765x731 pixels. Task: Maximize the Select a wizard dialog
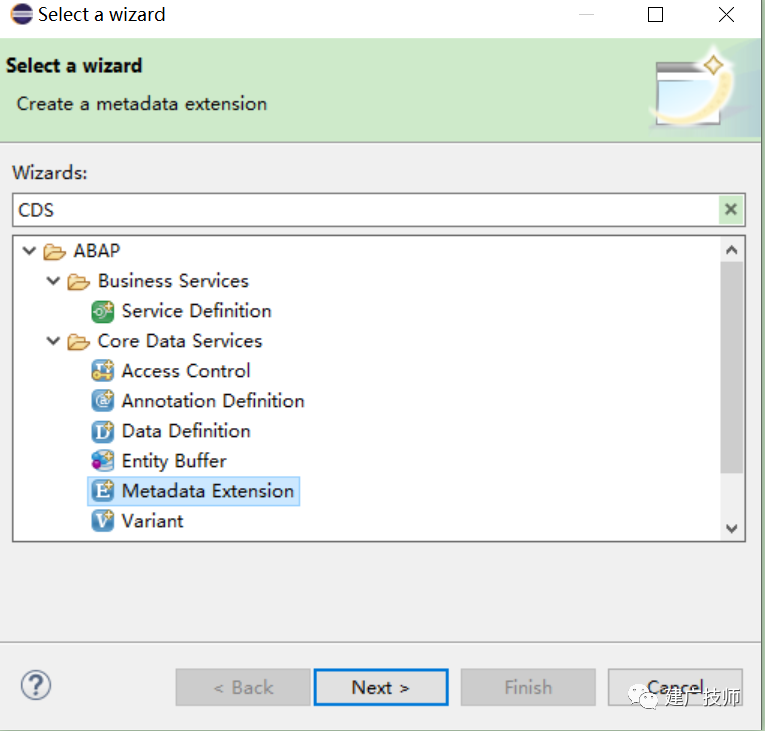655,15
